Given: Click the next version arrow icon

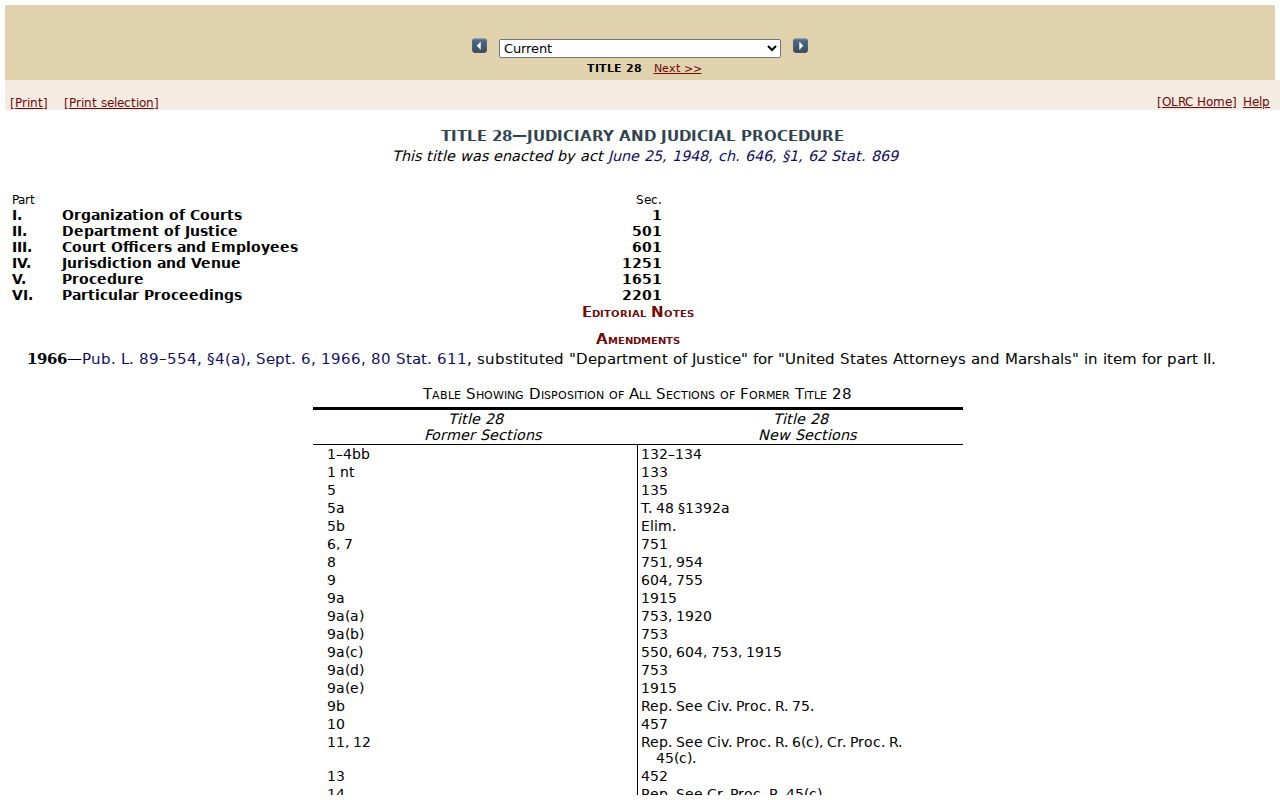Looking at the screenshot, I should 800,46.
